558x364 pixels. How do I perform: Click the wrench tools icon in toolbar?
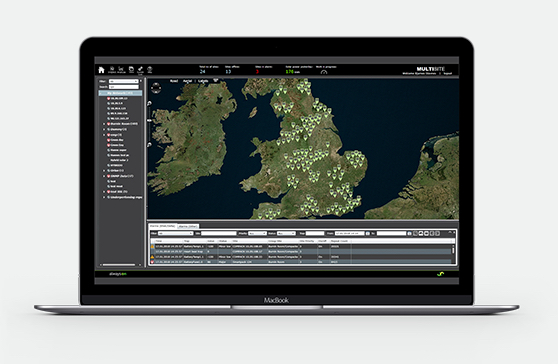(x=140, y=69)
